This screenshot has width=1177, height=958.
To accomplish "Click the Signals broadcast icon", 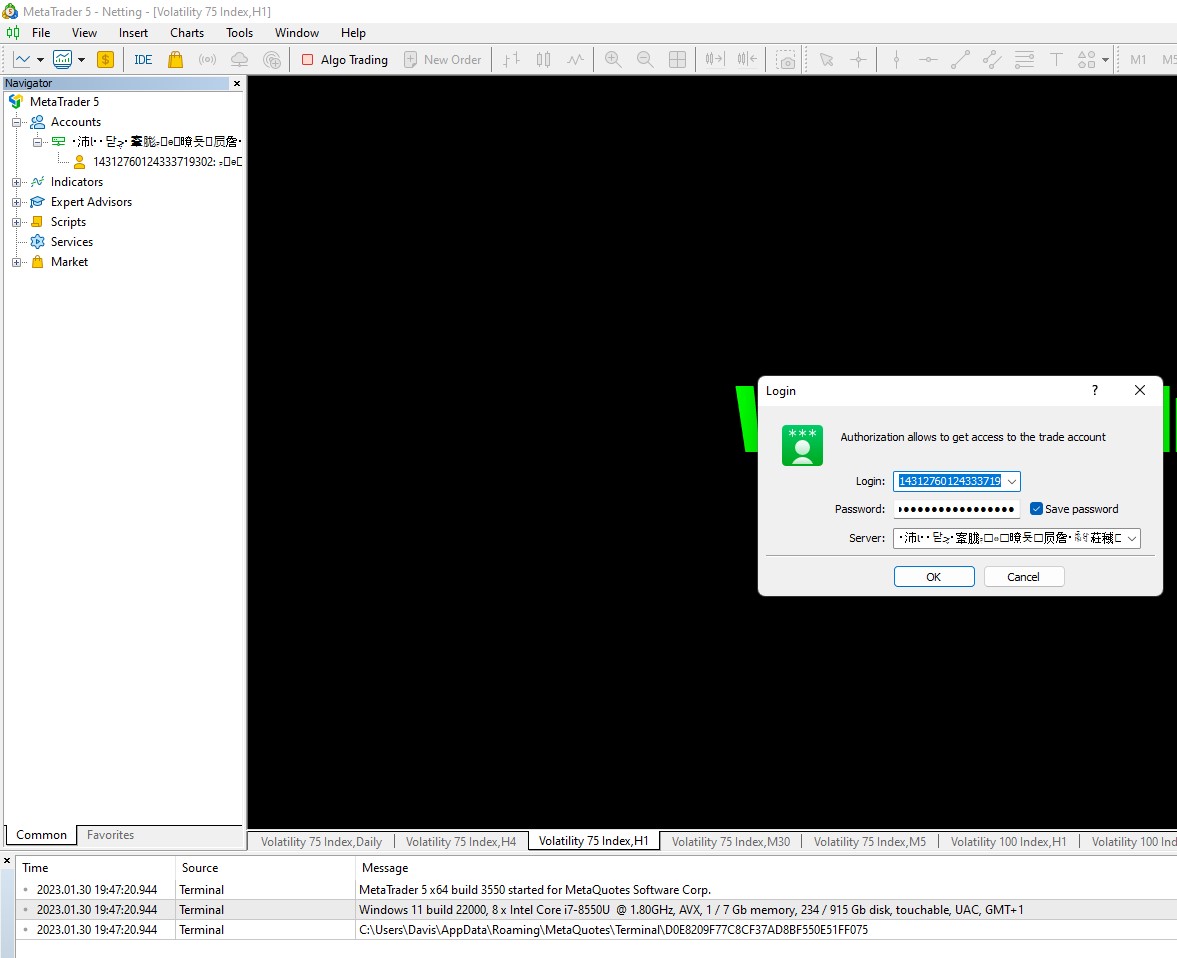I will [x=207, y=59].
